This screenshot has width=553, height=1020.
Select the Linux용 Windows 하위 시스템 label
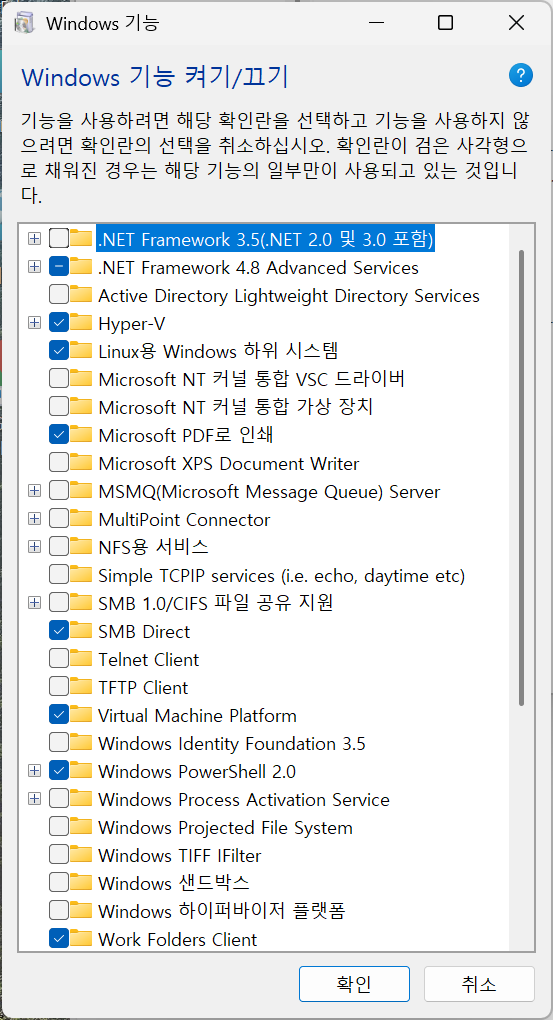(x=218, y=351)
